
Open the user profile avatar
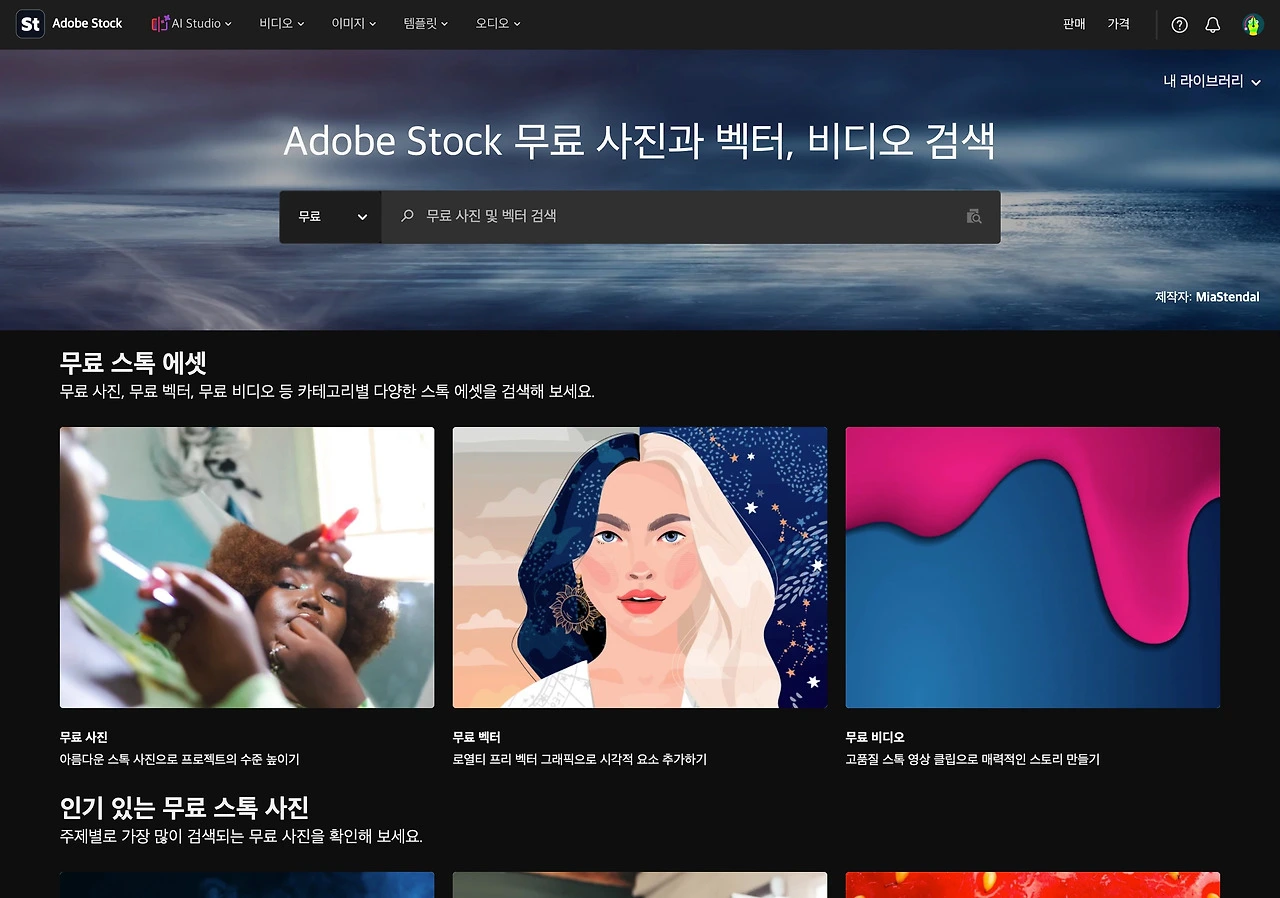1253,25
